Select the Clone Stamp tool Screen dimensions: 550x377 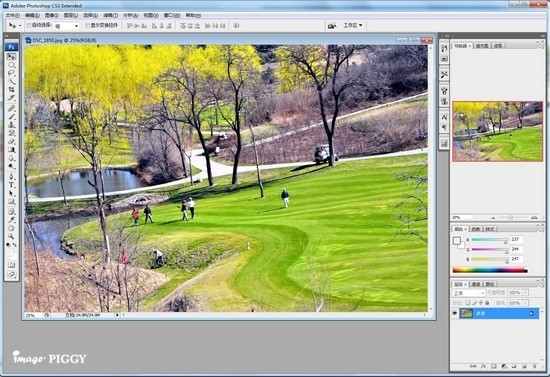[x=11, y=125]
